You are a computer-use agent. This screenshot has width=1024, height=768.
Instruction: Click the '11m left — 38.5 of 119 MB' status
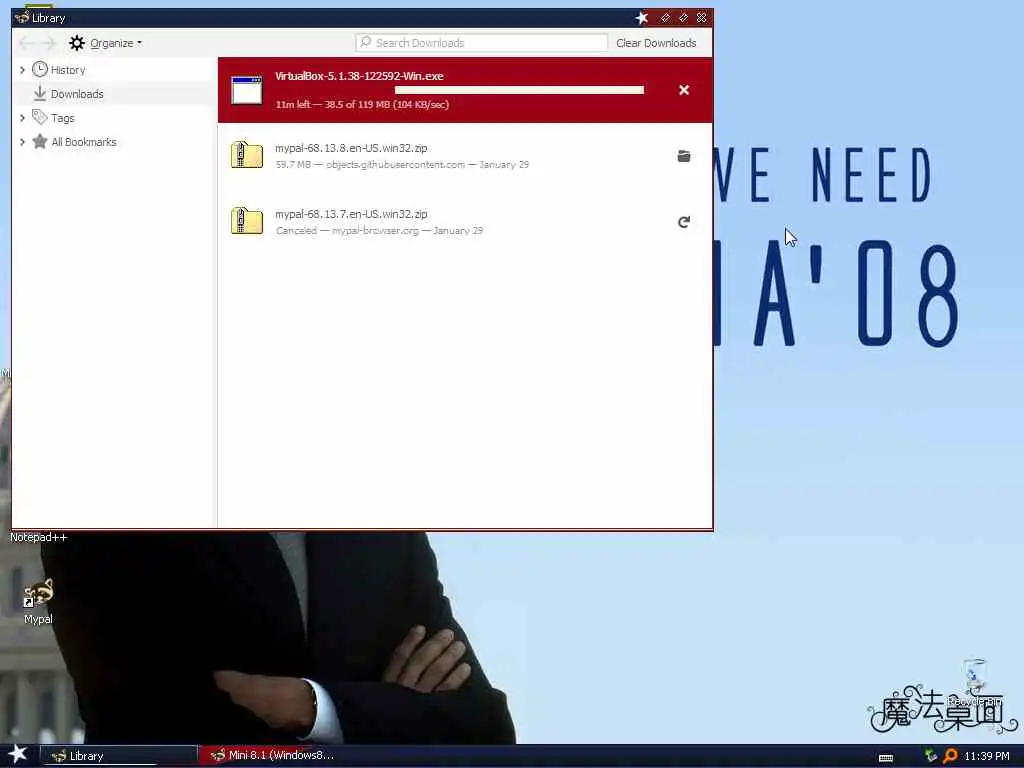362,104
